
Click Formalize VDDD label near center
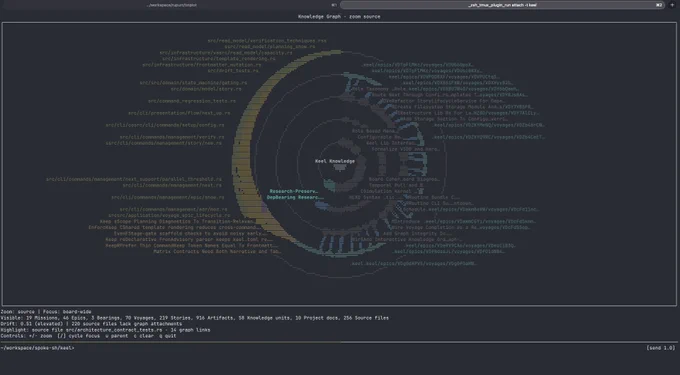pos(405,149)
